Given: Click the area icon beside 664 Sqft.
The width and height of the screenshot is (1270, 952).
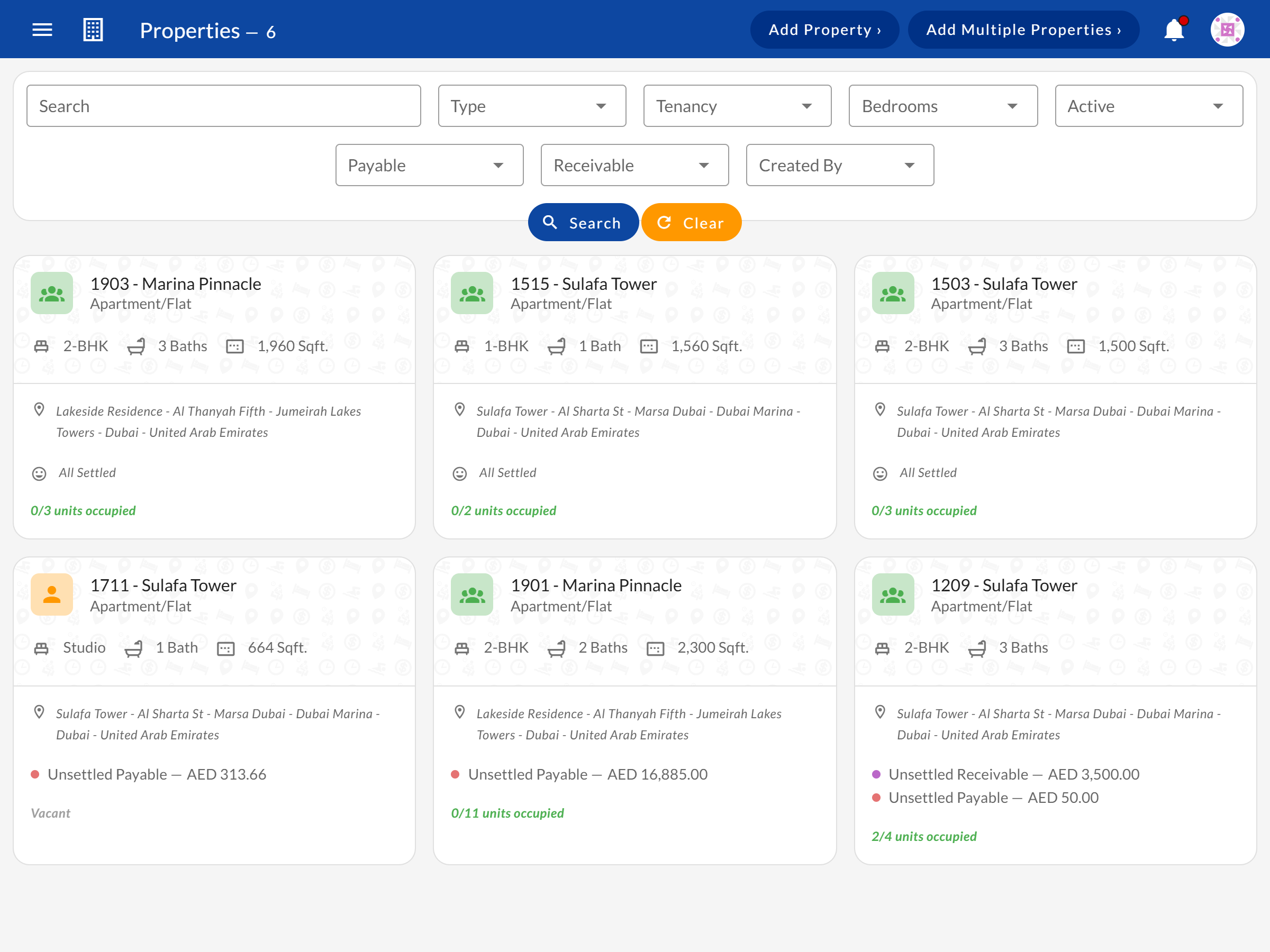Looking at the screenshot, I should point(225,648).
